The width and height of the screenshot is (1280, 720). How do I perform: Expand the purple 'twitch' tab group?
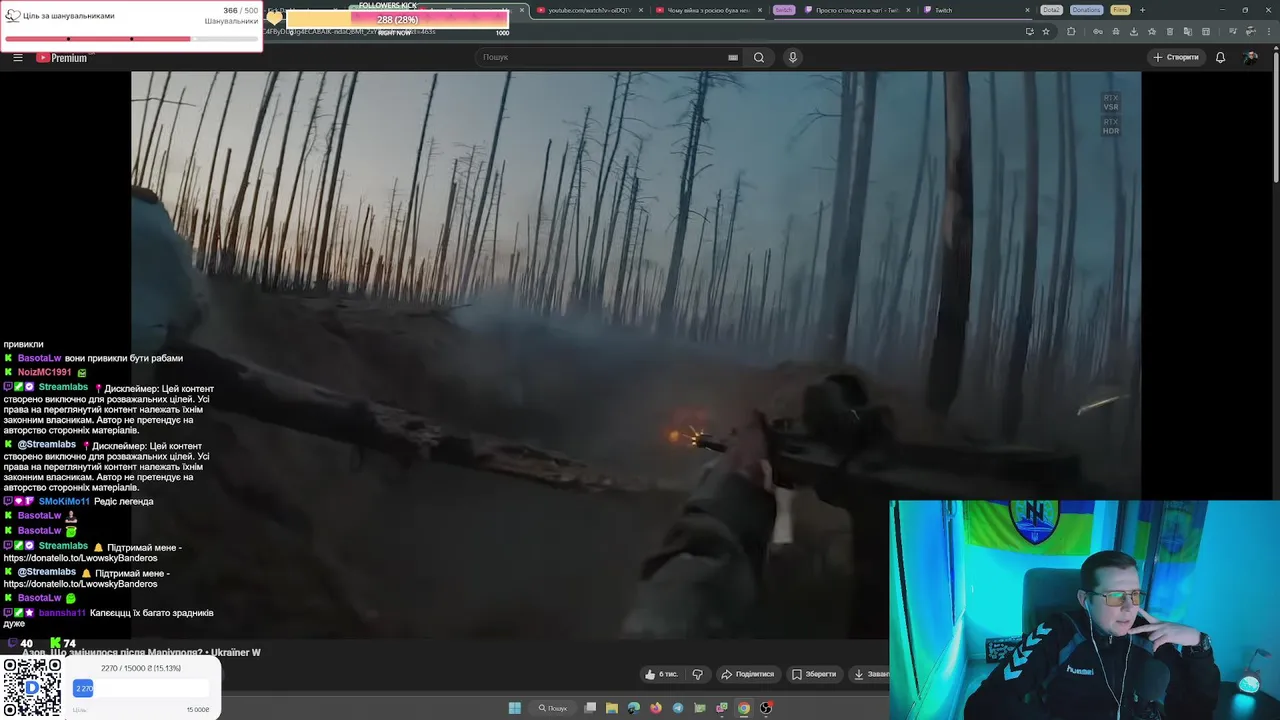click(x=783, y=10)
